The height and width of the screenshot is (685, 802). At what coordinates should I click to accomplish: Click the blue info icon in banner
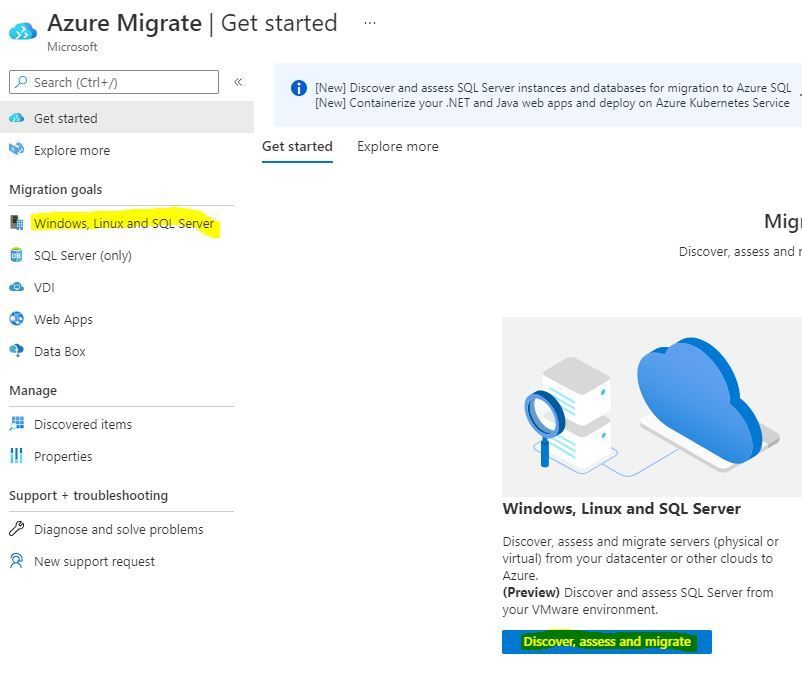pyautogui.click(x=299, y=88)
